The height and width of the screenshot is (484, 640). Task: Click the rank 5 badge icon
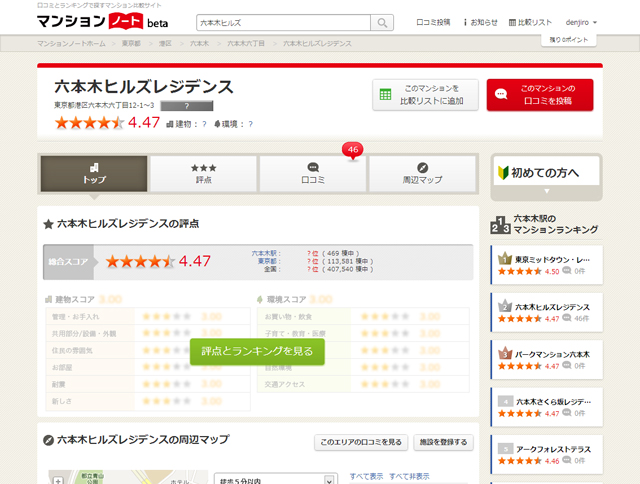505,449
